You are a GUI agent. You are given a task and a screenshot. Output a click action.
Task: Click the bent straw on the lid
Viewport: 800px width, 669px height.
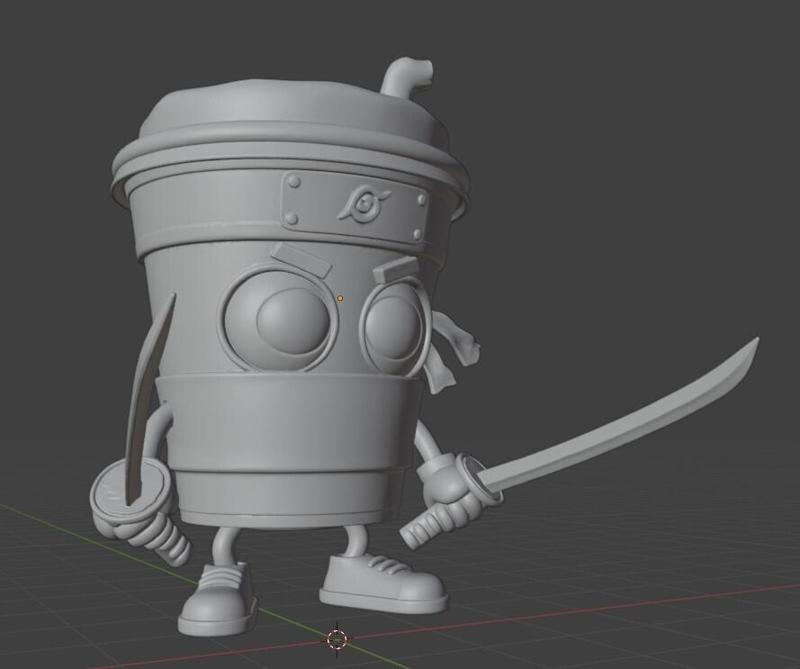407,78
